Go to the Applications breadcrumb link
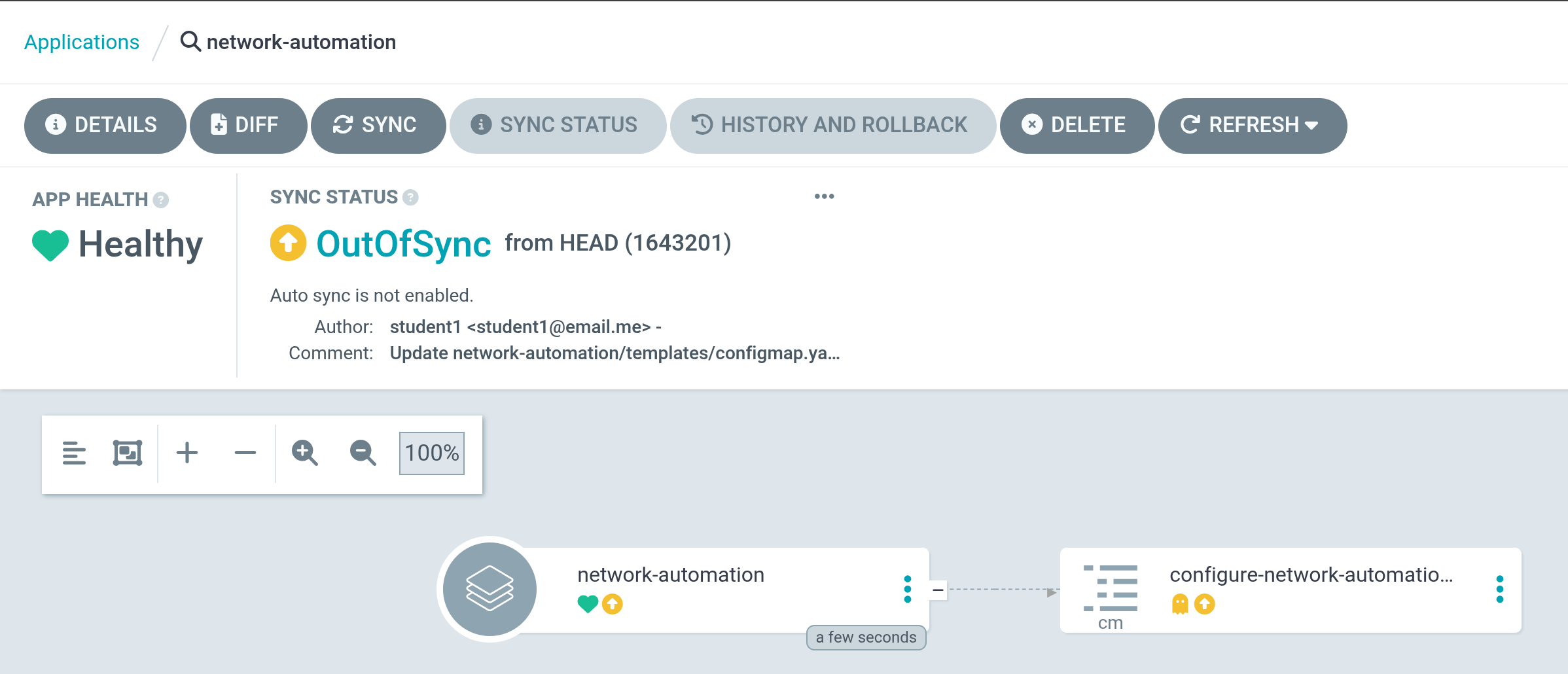Screen dimensions: 1568x674 click(x=82, y=43)
